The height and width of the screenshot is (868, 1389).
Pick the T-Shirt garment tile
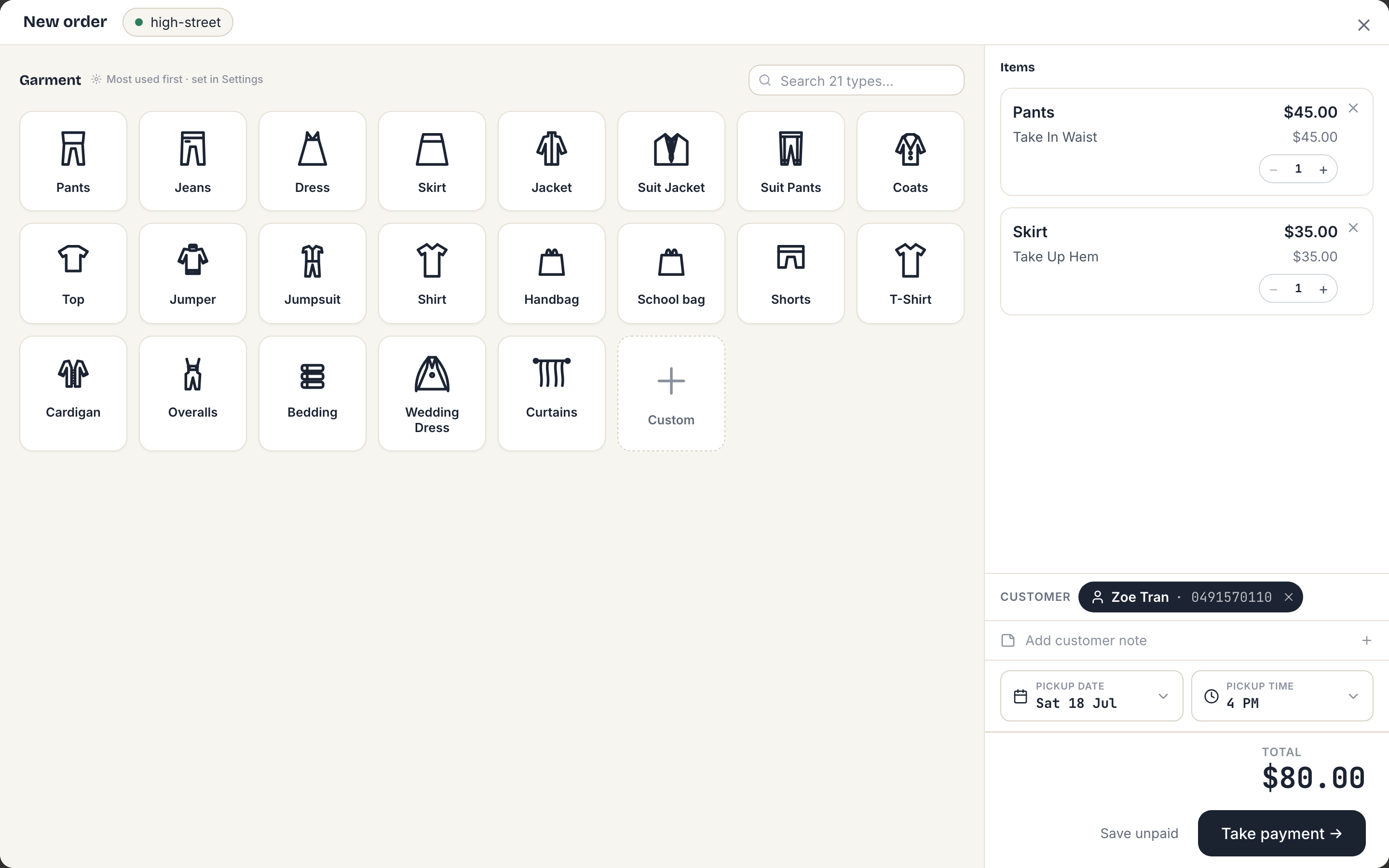coord(910,273)
